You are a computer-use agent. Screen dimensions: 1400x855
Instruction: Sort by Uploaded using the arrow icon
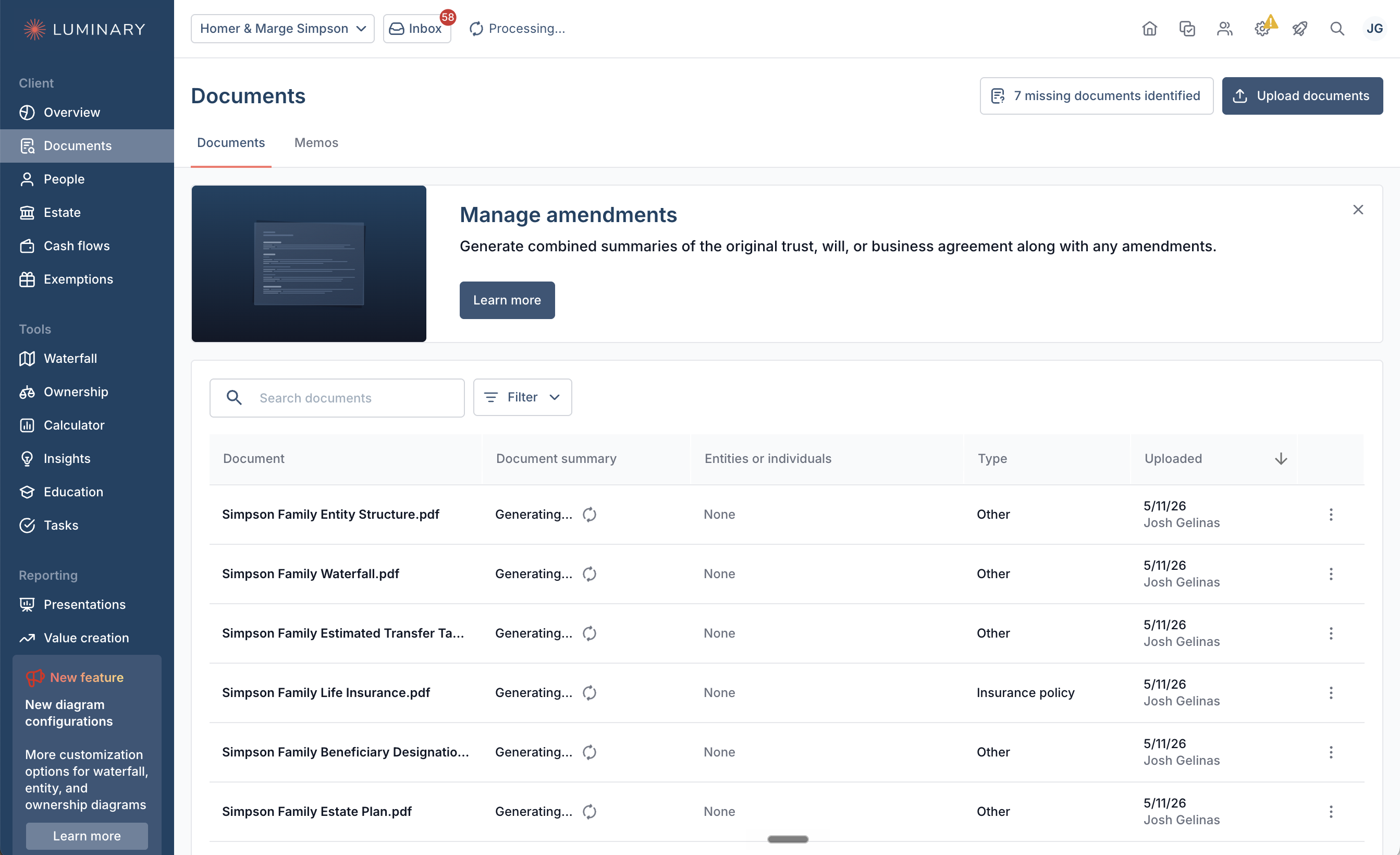pos(1281,459)
